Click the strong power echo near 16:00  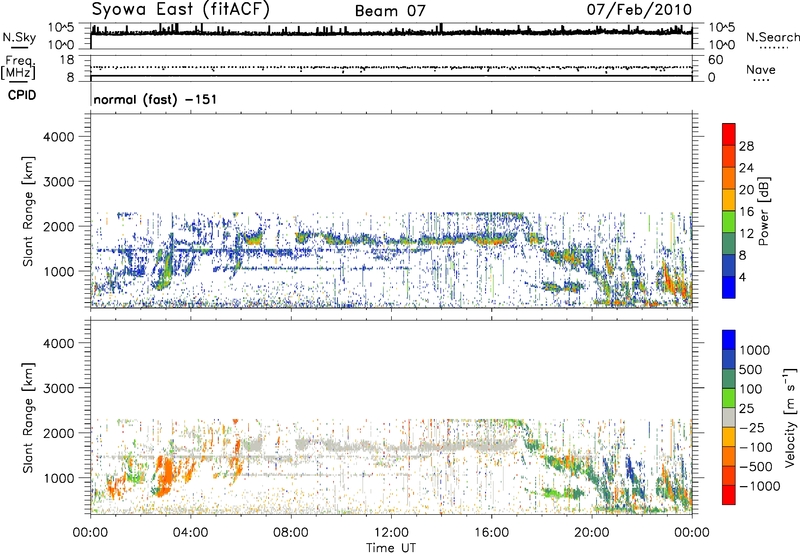coord(492,238)
